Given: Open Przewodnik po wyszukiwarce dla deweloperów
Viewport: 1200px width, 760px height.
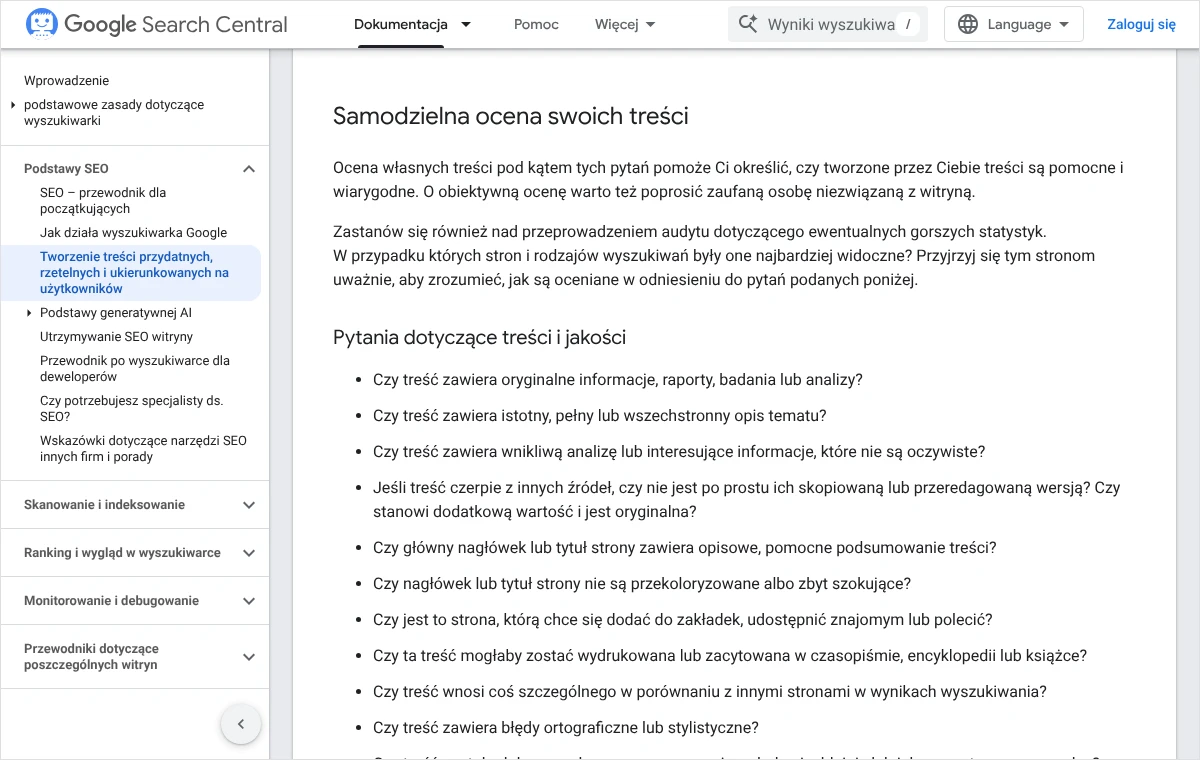Looking at the screenshot, I should [135, 369].
